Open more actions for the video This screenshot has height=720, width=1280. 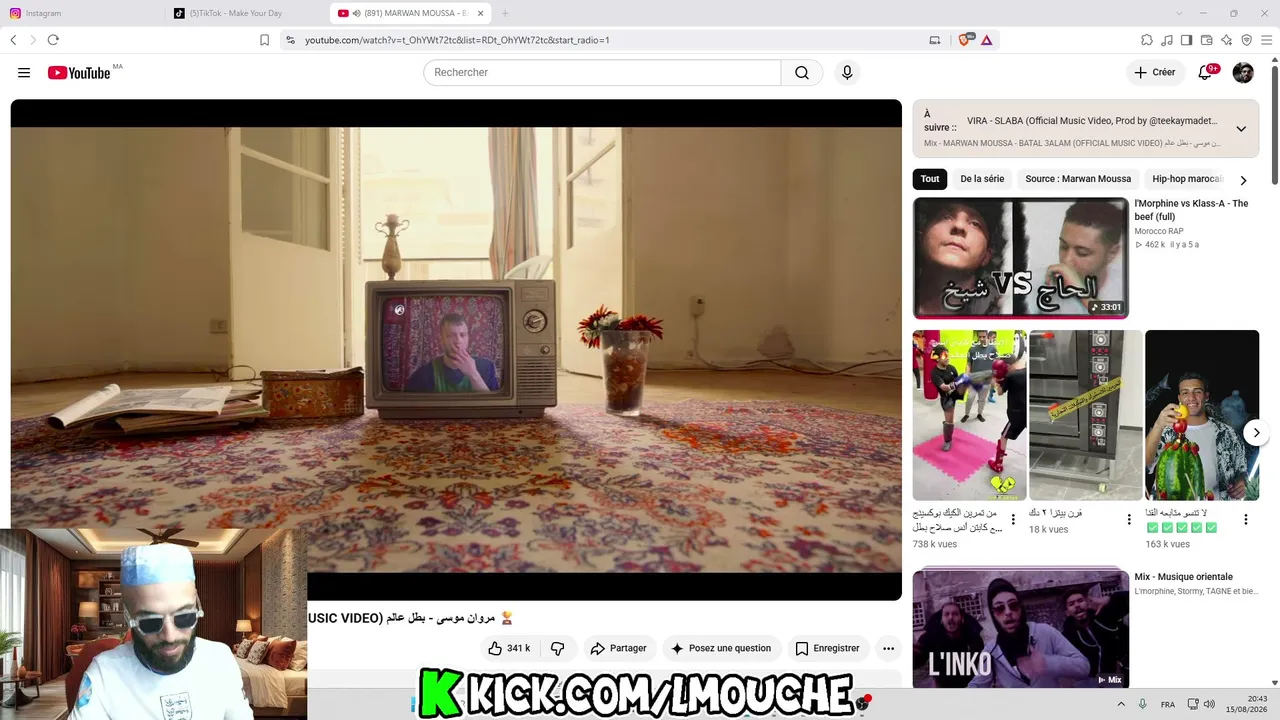pyautogui.click(x=888, y=648)
